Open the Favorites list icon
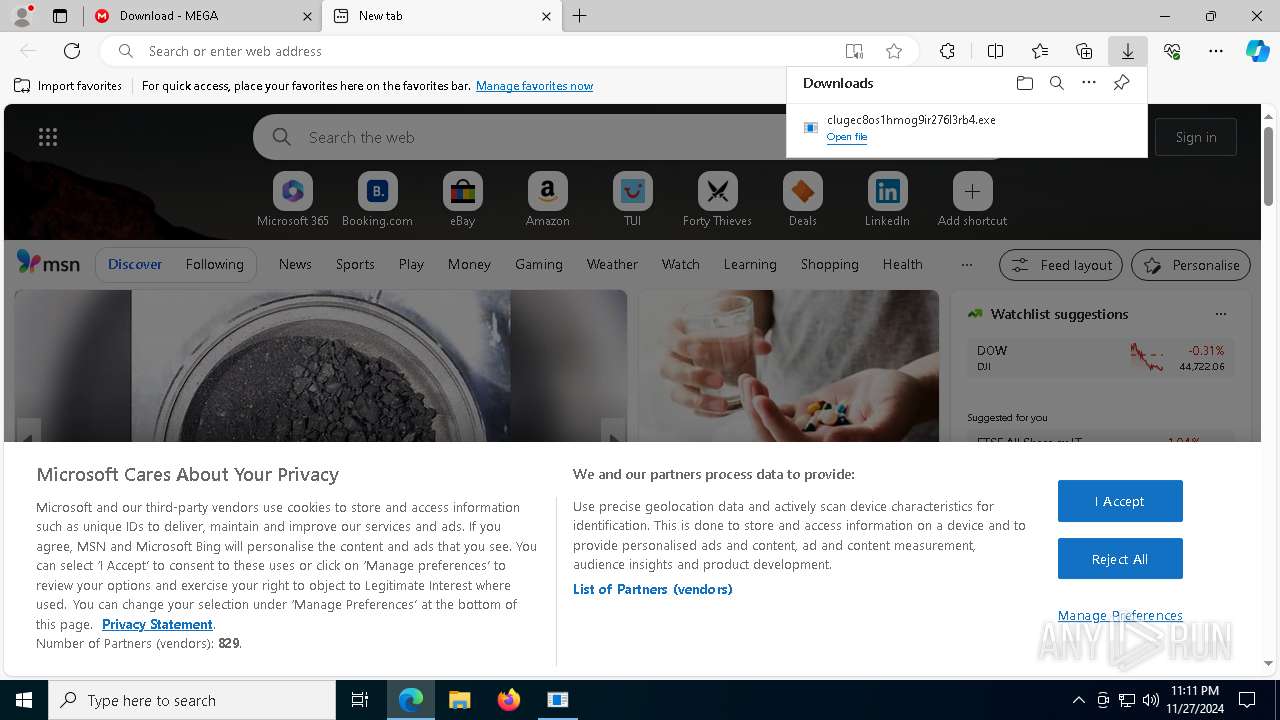 pyautogui.click(x=1040, y=51)
